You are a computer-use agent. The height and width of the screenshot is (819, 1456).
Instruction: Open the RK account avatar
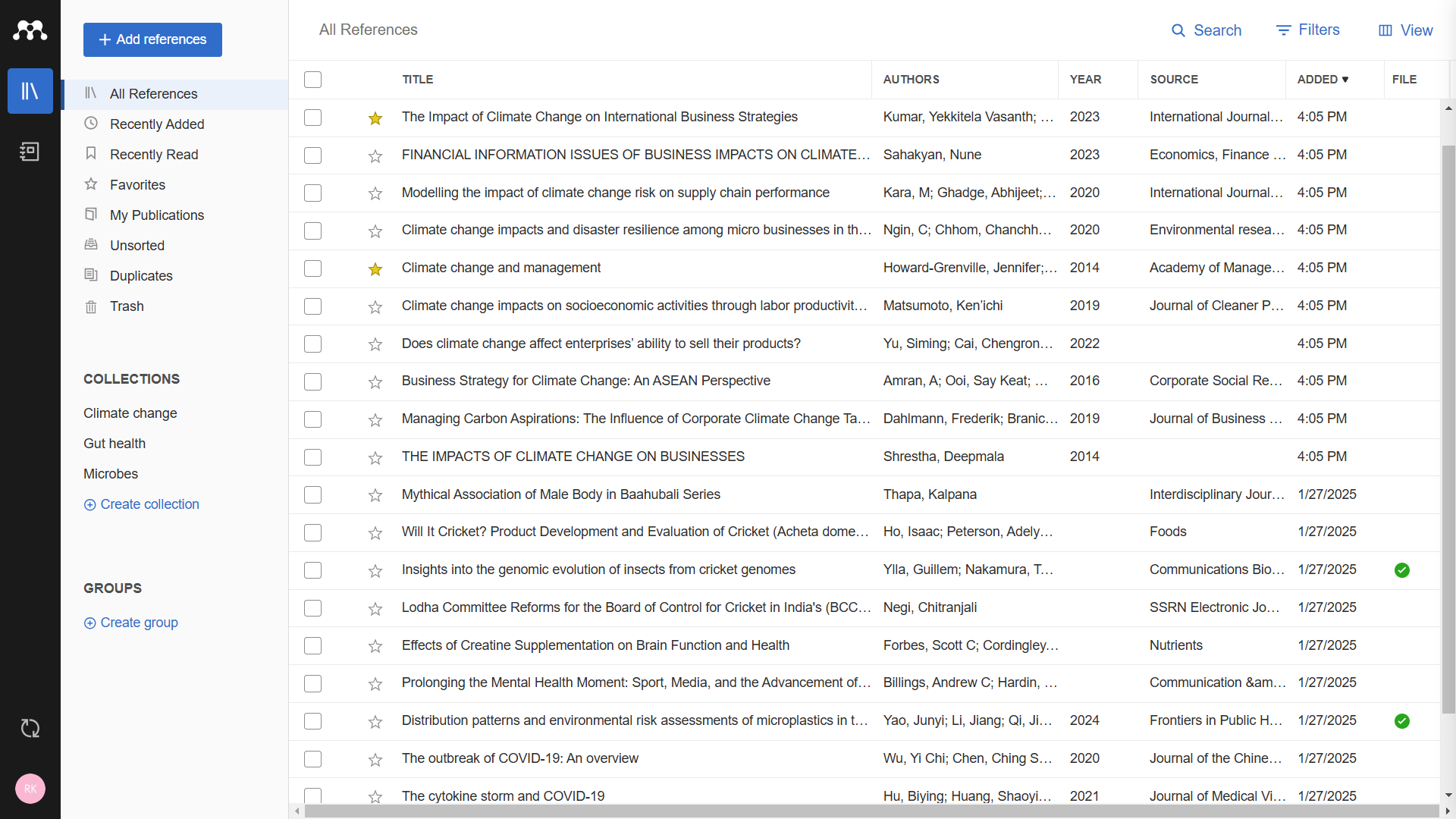tap(30, 789)
